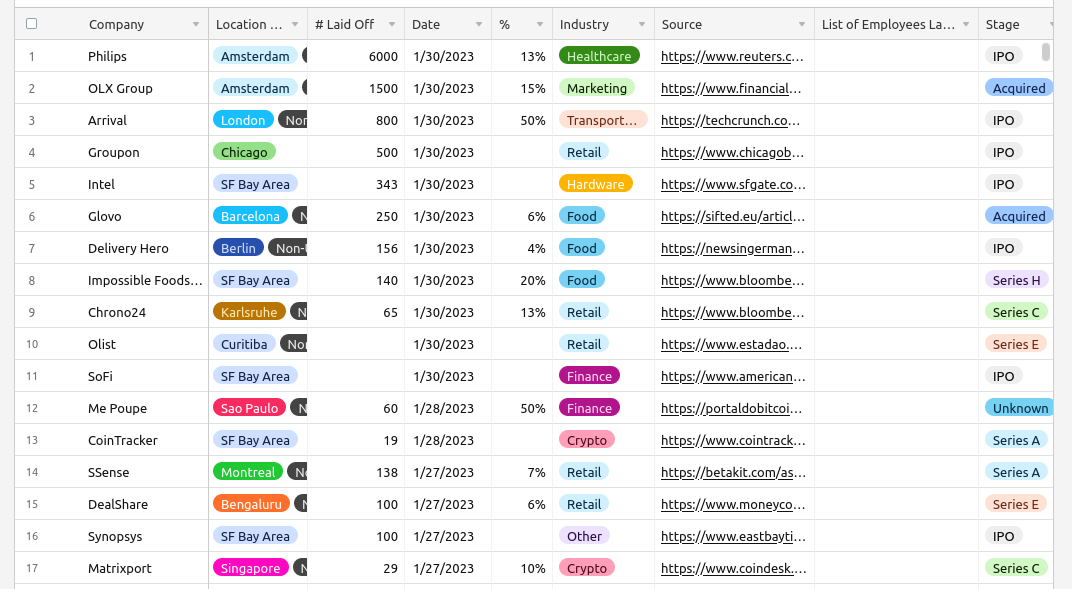1072x589 pixels.
Task: Open the Estadao source link for Olist
Action: 732,344
